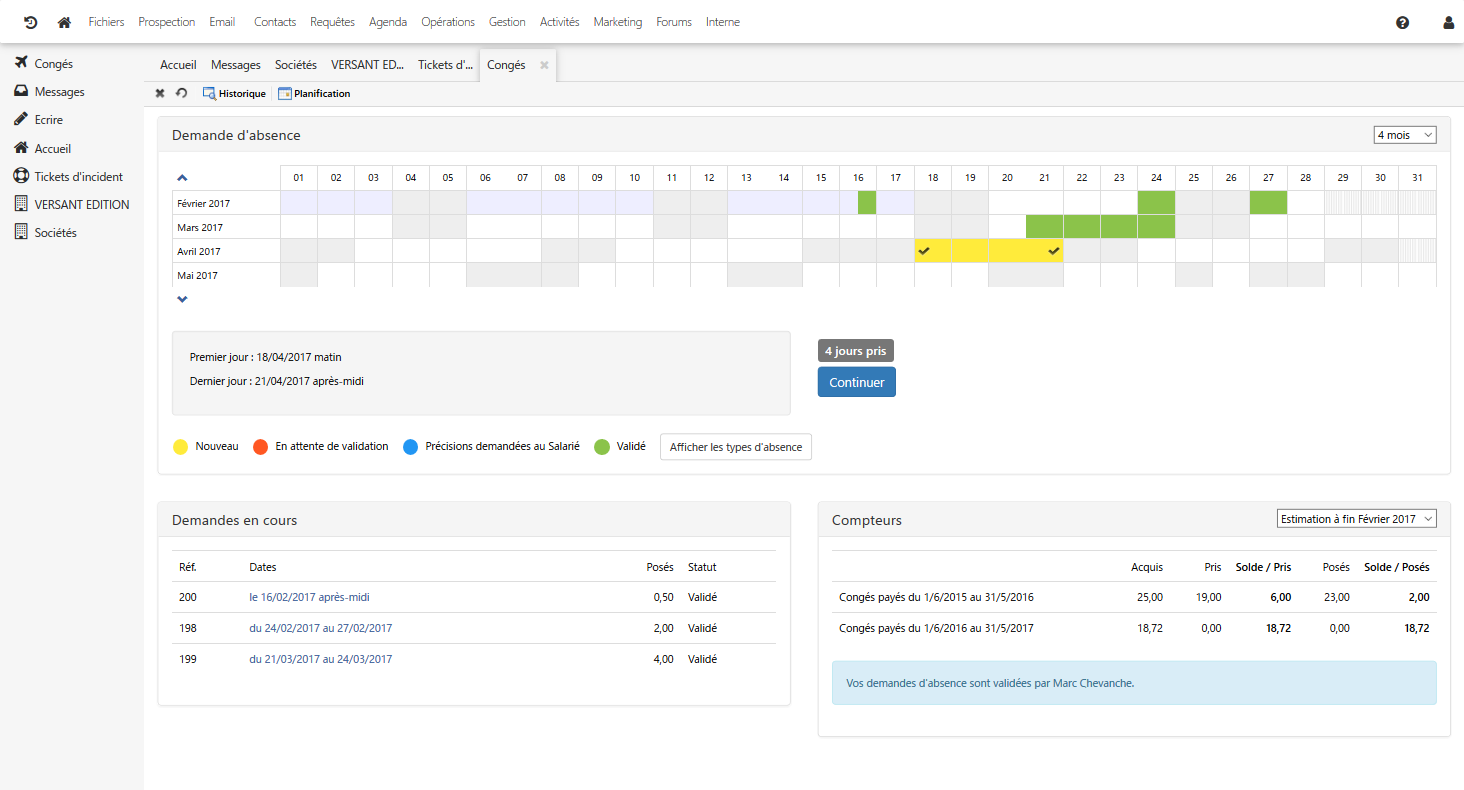Open the Opérations menu

point(448,22)
